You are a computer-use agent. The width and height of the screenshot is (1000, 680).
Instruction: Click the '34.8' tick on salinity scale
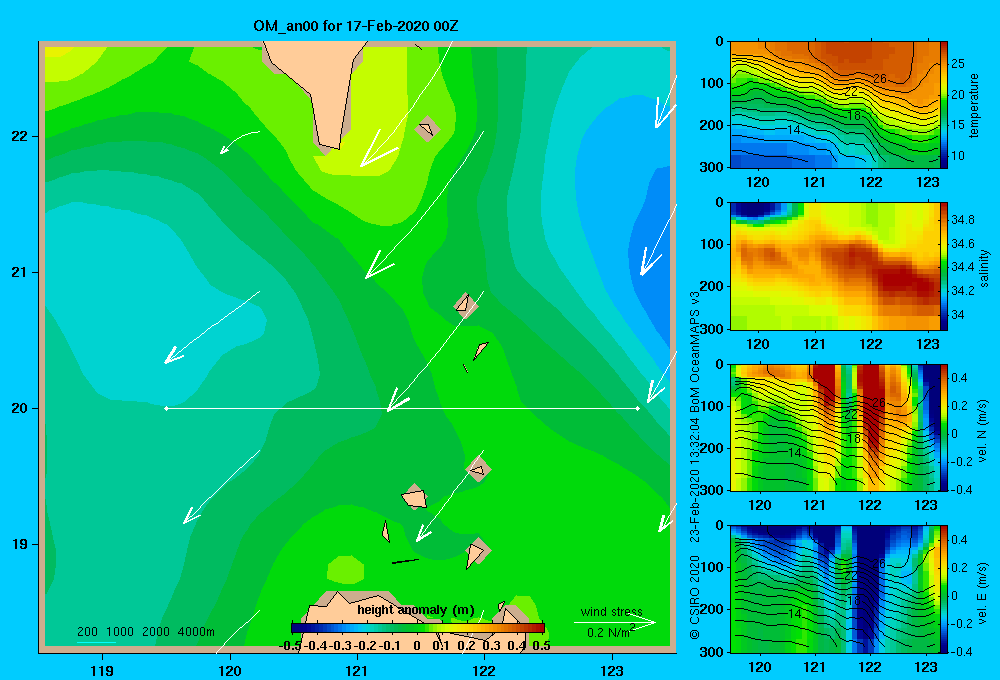(963, 219)
